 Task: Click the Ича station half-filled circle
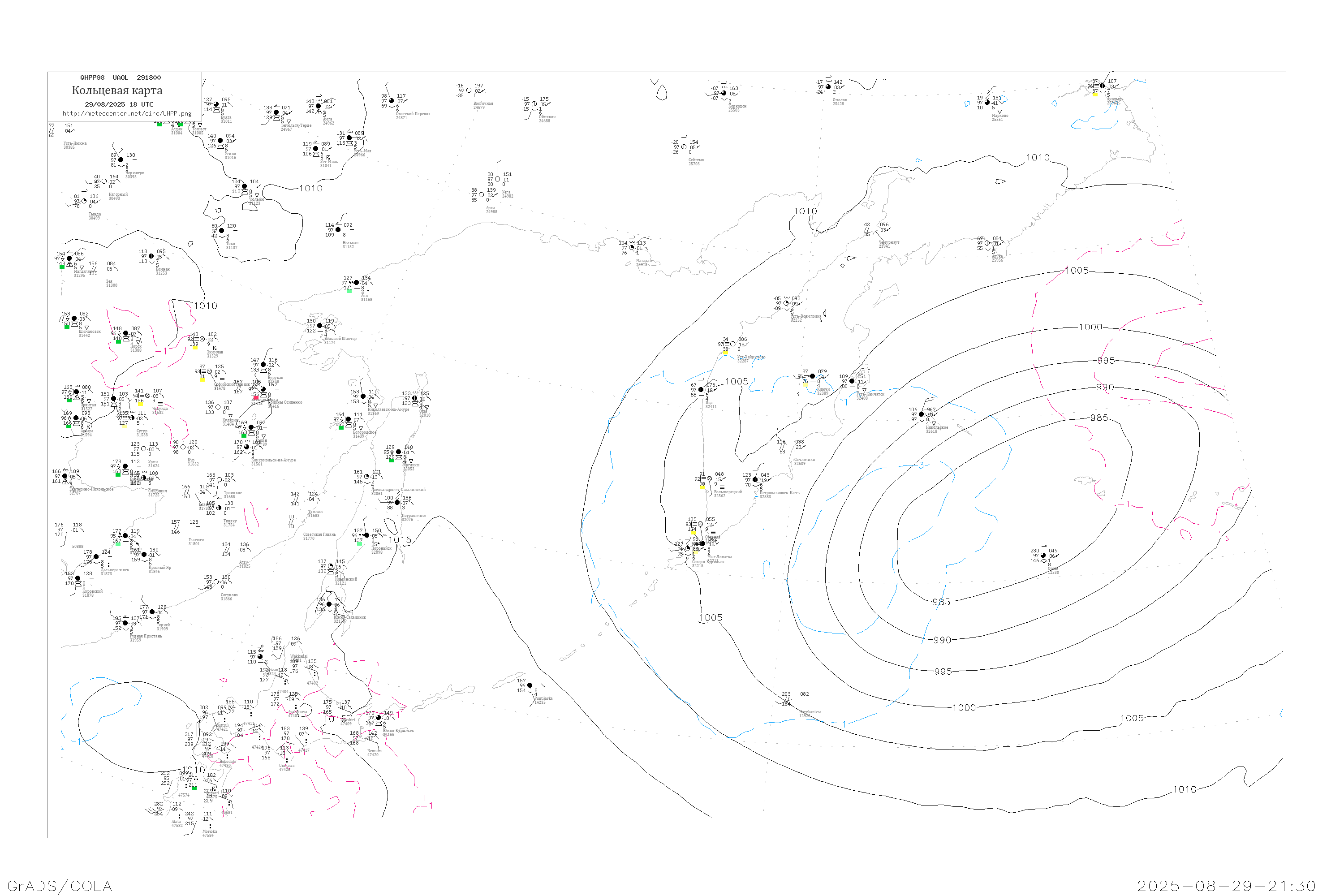(x=701, y=390)
